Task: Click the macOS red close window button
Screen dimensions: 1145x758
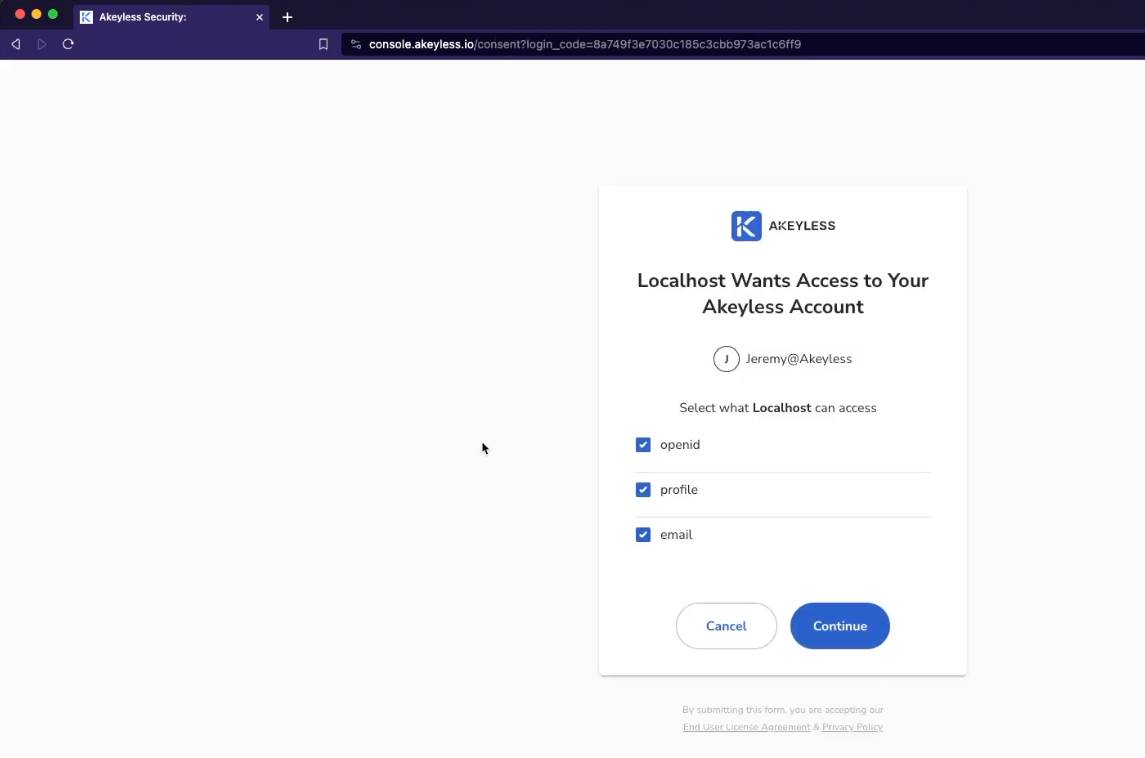Action: tap(20, 14)
